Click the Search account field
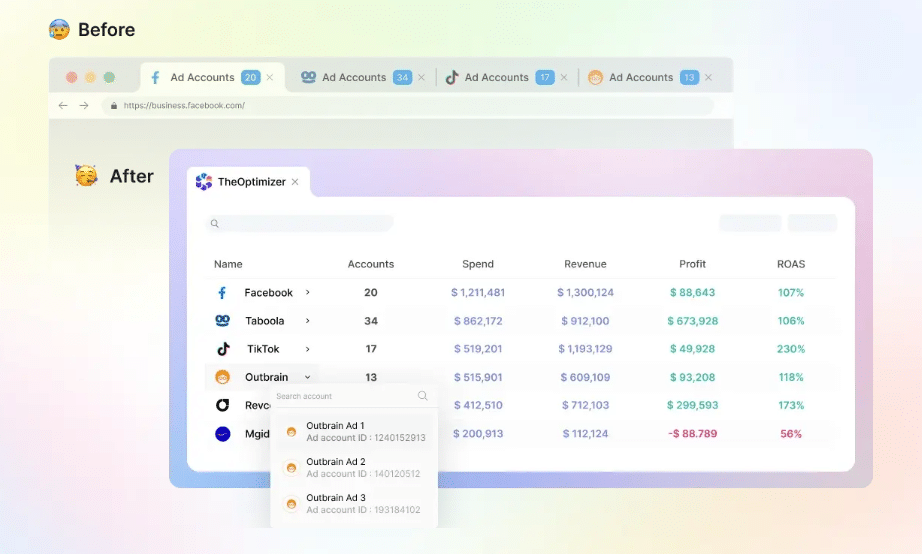Viewport: 922px width, 554px height. click(353, 396)
